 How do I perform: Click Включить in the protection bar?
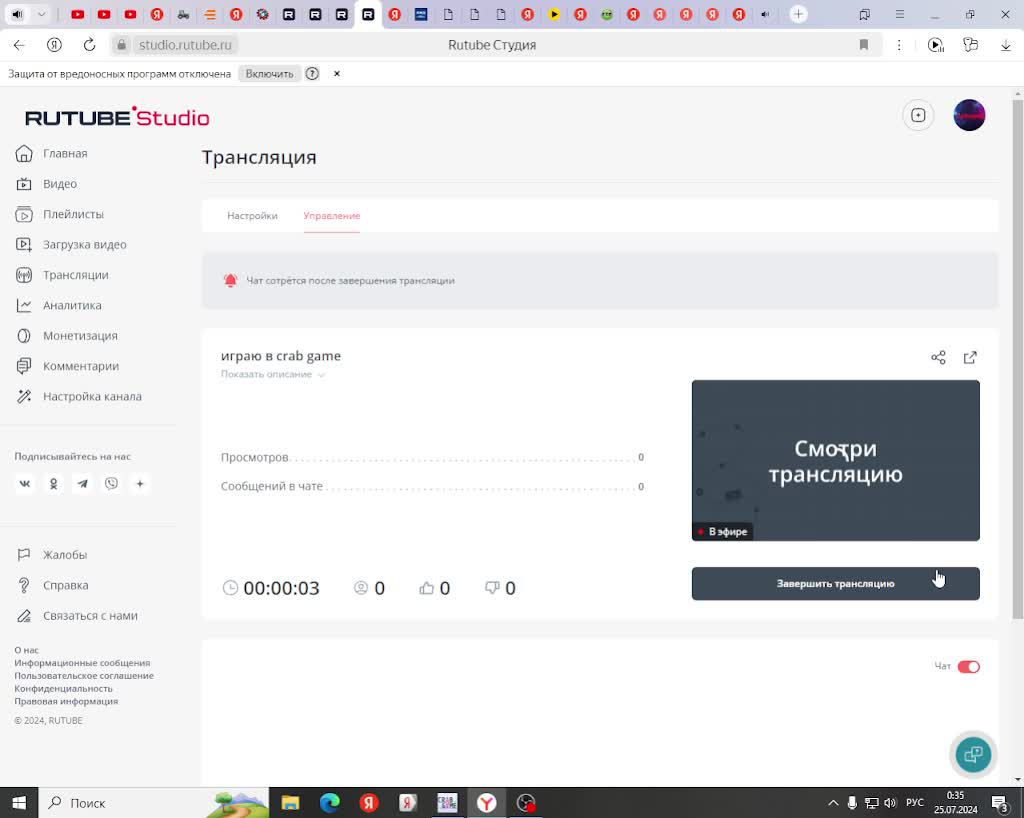click(269, 74)
